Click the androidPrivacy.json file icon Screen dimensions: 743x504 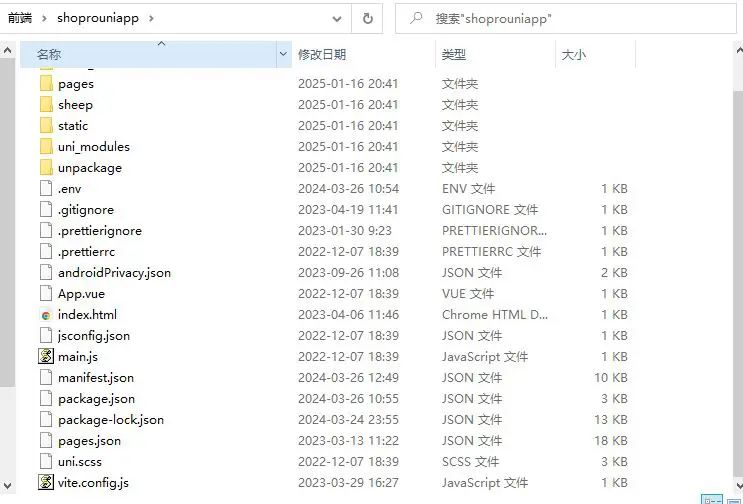pos(46,272)
